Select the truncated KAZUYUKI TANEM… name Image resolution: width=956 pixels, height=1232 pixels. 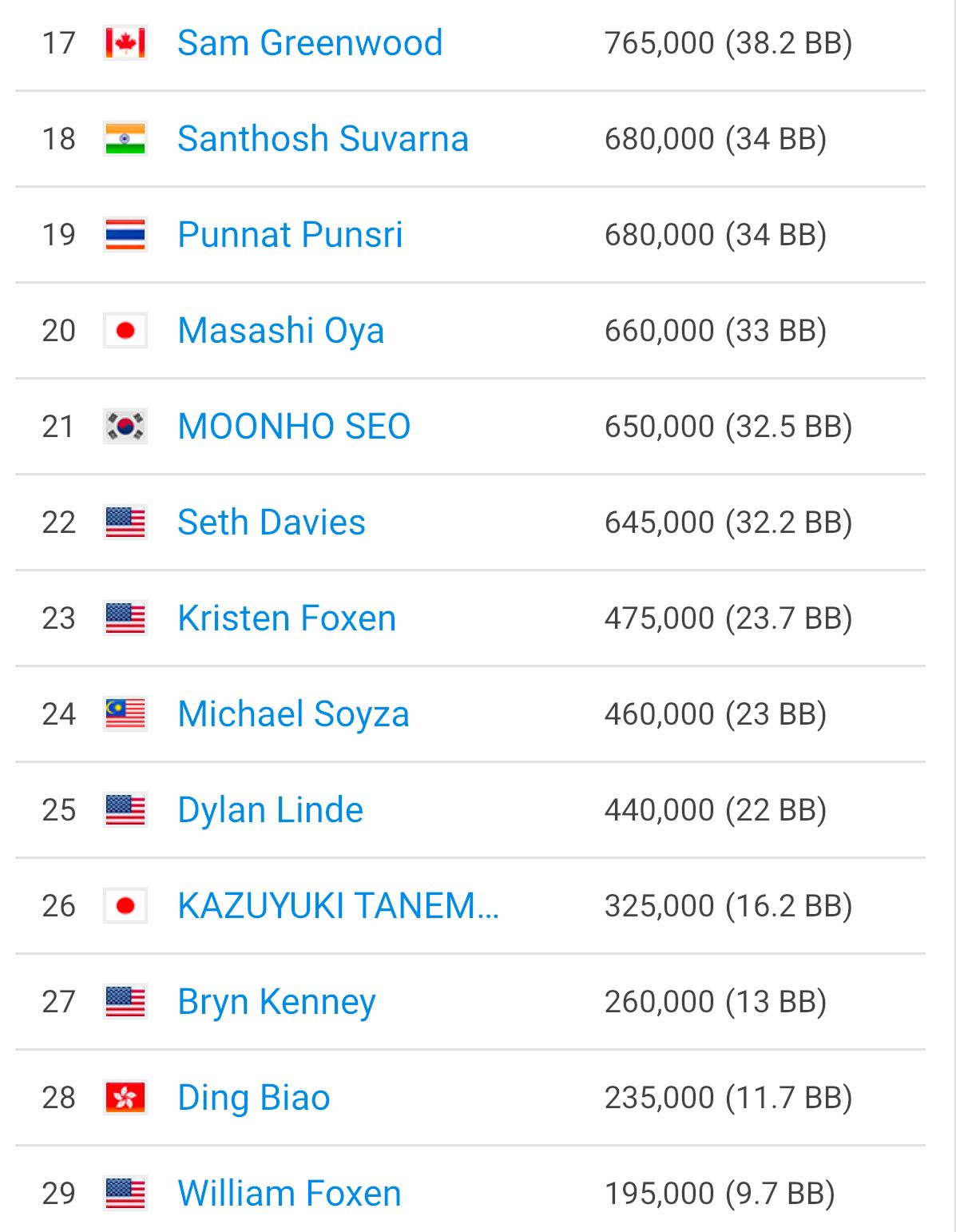coord(339,906)
